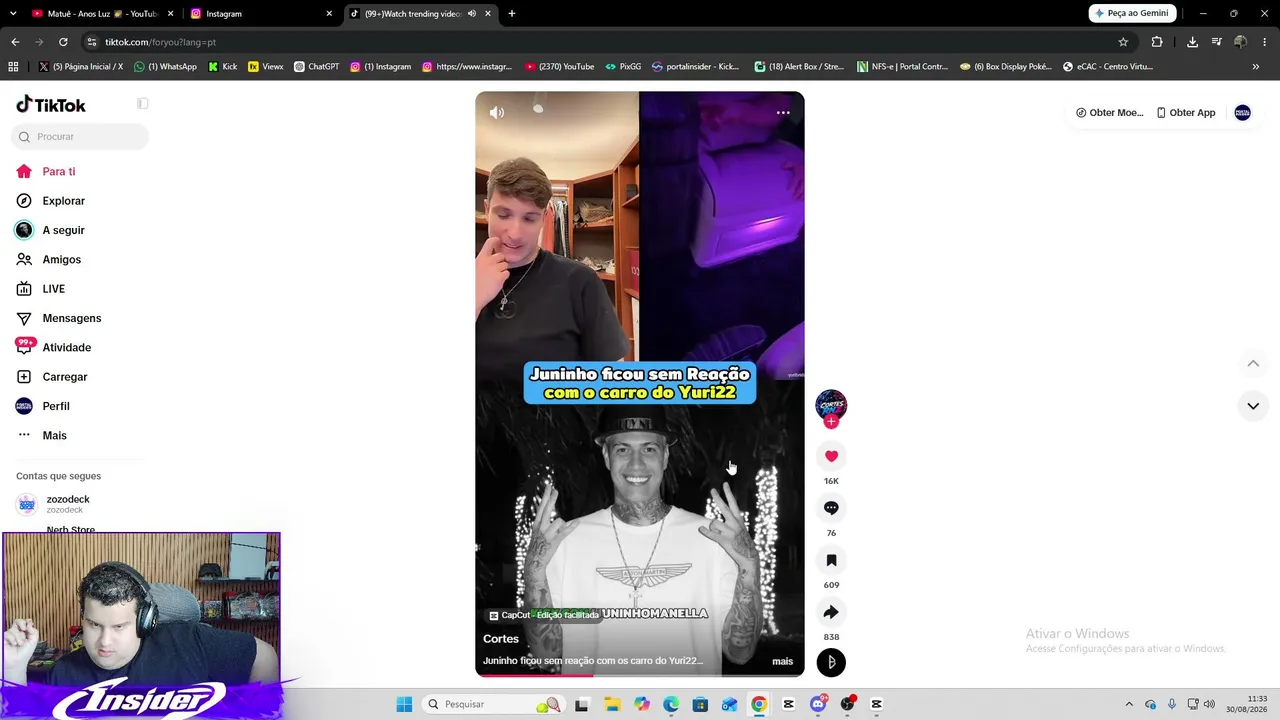
Task: Open the Cortes account name on the video
Action: [501, 639]
